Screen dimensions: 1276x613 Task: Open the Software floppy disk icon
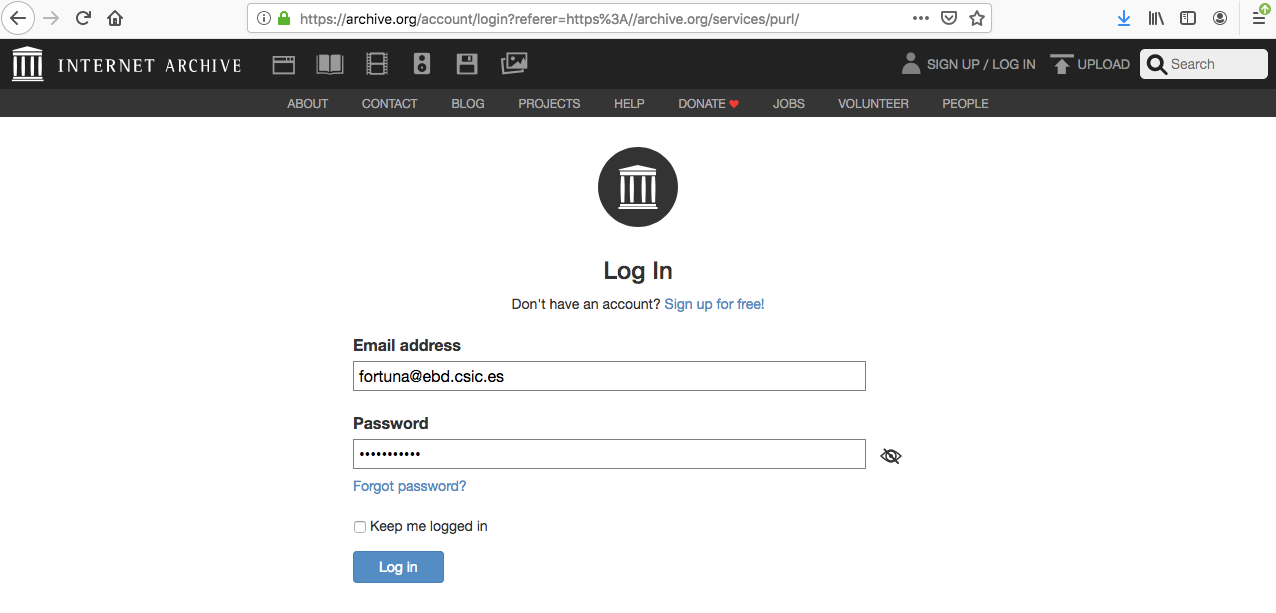(x=467, y=65)
